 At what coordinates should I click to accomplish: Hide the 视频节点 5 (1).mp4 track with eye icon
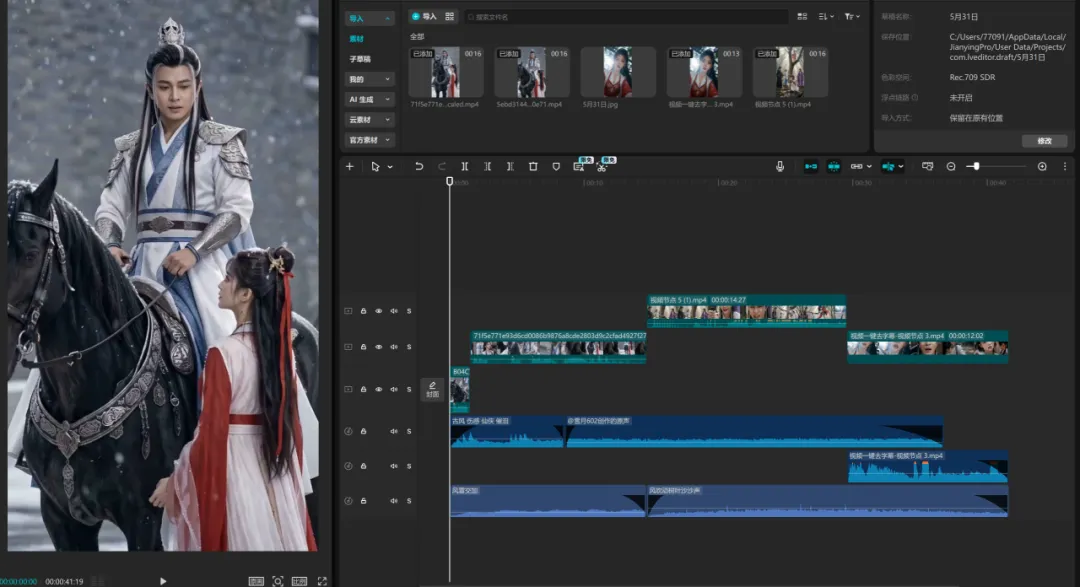(378, 311)
